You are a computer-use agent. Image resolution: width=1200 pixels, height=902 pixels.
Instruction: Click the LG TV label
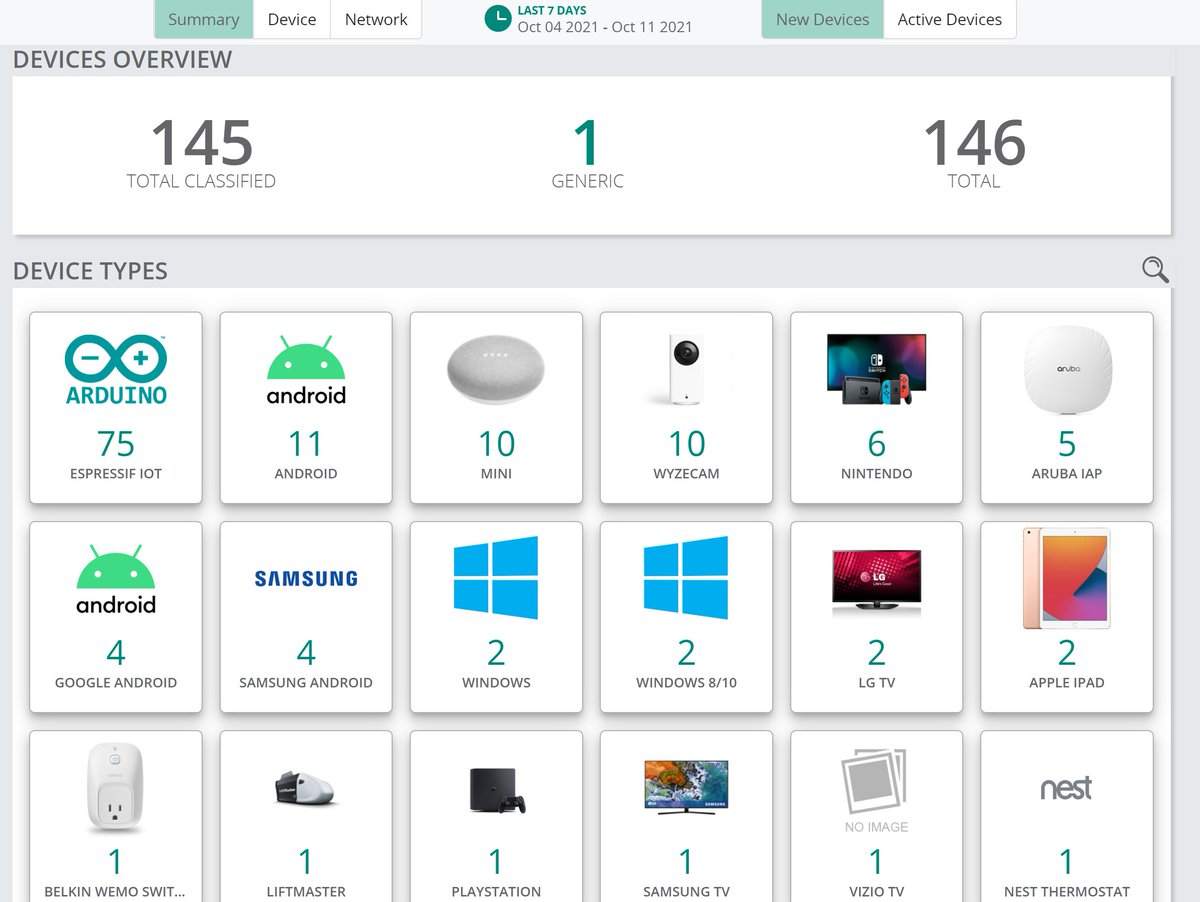pos(876,682)
